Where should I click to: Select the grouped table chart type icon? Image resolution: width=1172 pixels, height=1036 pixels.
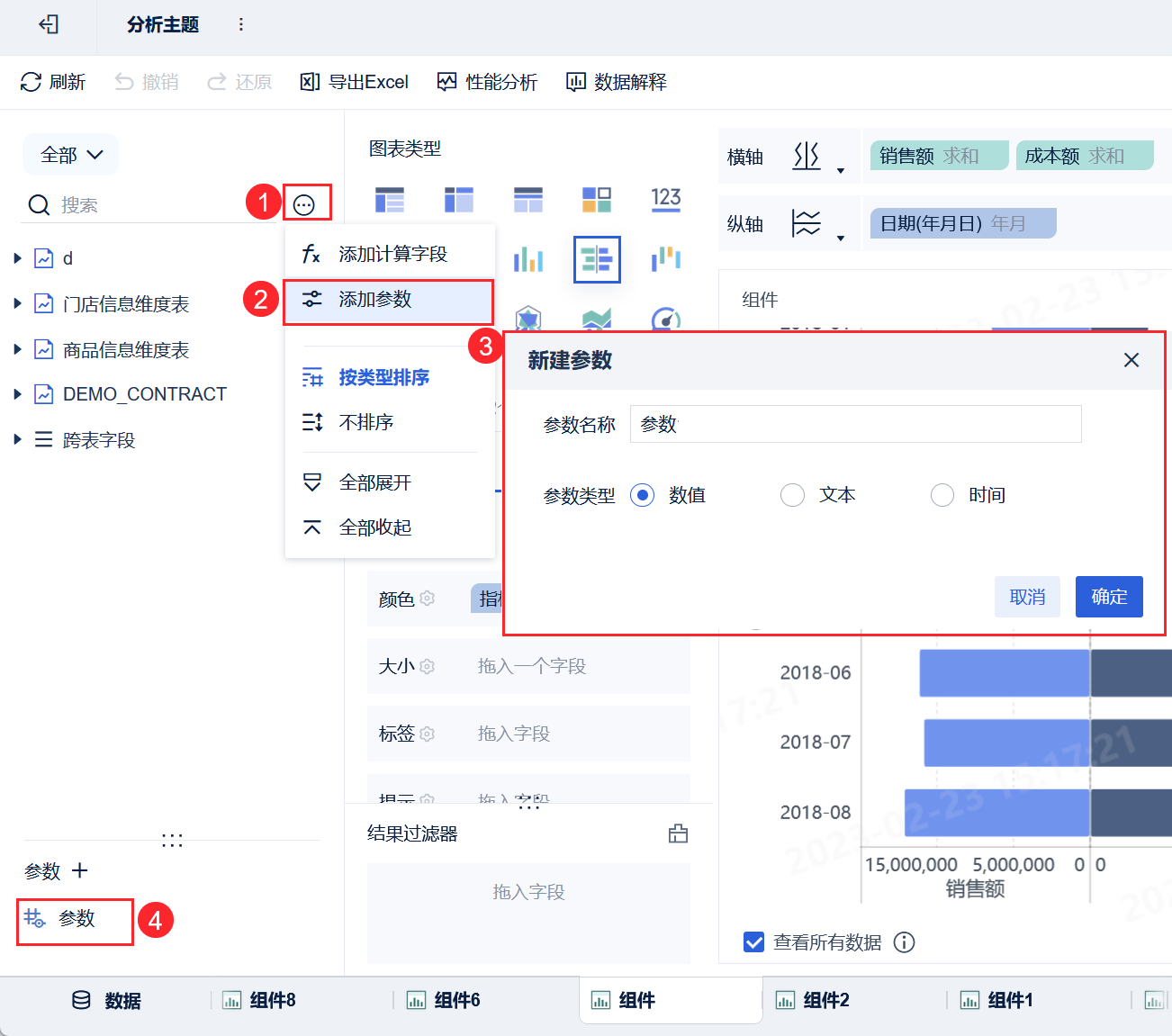[390, 199]
